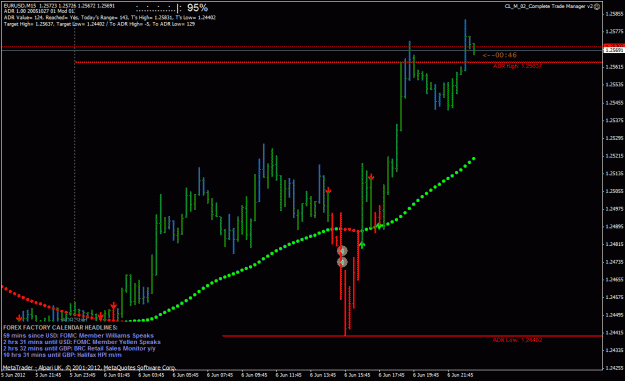Click the leftmost red arrow at the chart bottom

click(19, 318)
